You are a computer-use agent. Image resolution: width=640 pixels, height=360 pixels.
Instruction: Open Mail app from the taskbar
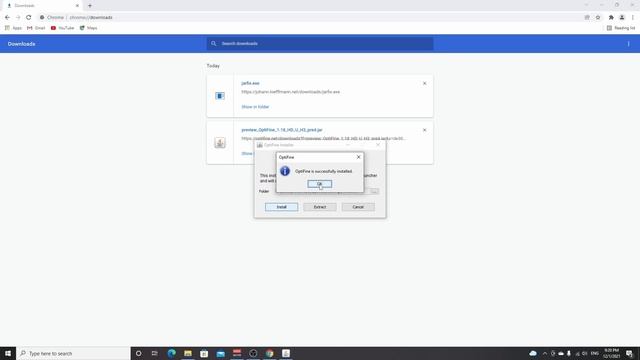click(x=220, y=353)
